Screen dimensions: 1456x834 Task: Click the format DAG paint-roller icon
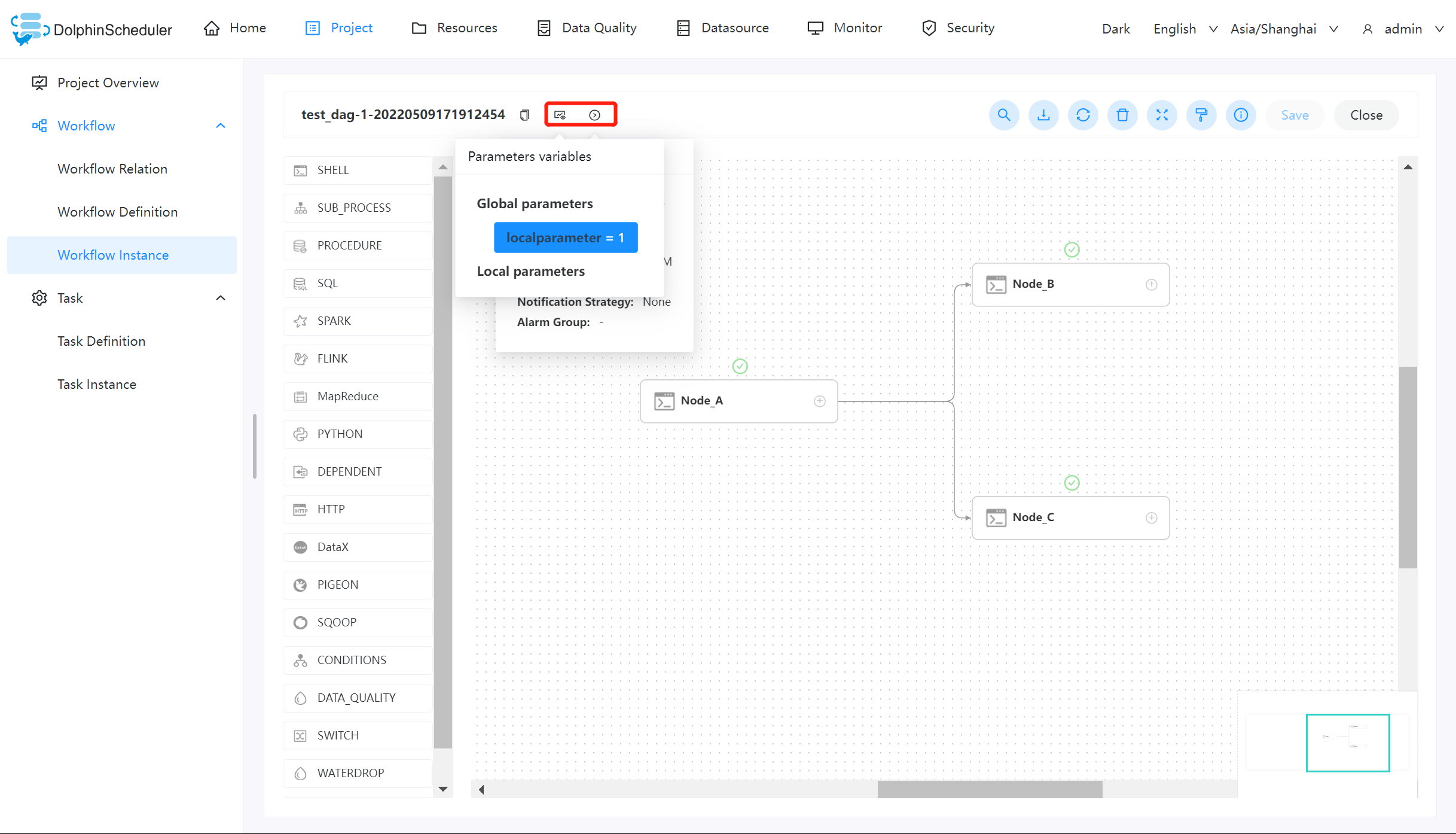point(1201,115)
